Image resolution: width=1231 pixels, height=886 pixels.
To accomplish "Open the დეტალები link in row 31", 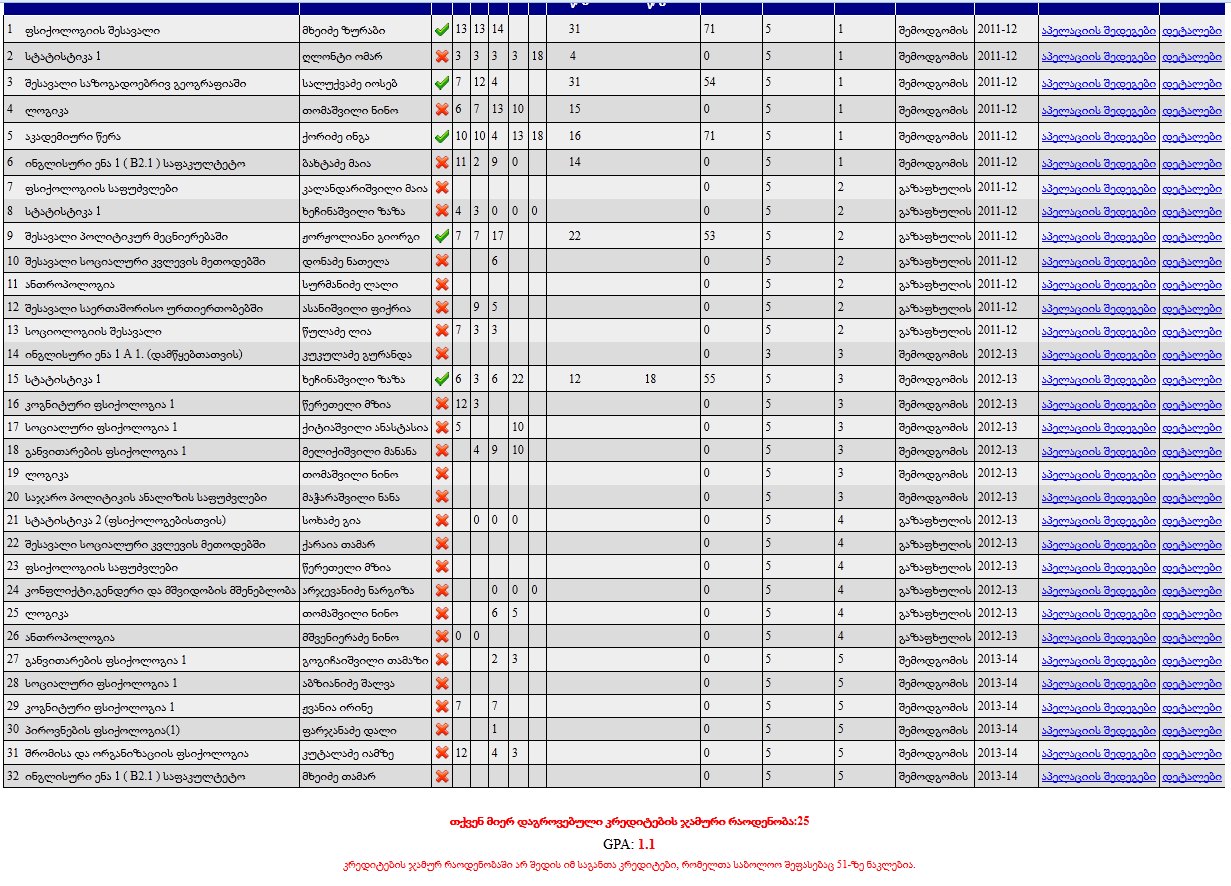I will pyautogui.click(x=1191, y=755).
